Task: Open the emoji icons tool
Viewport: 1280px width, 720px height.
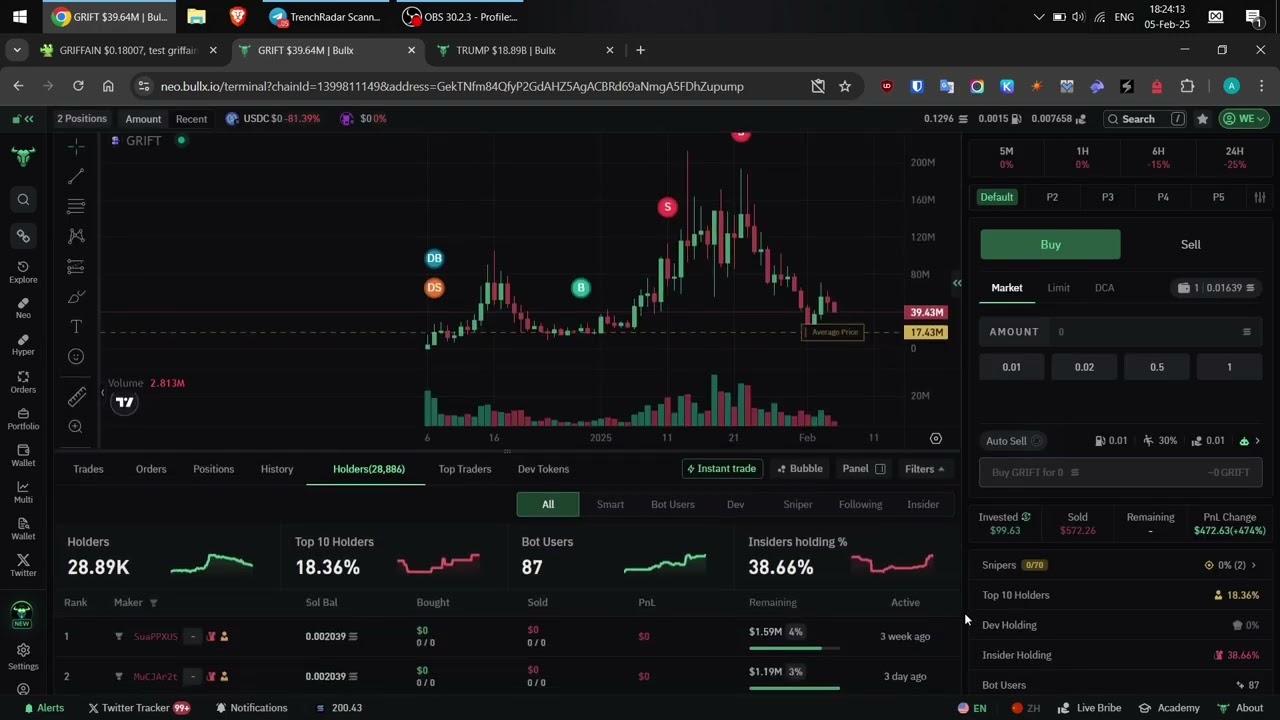Action: click(76, 357)
